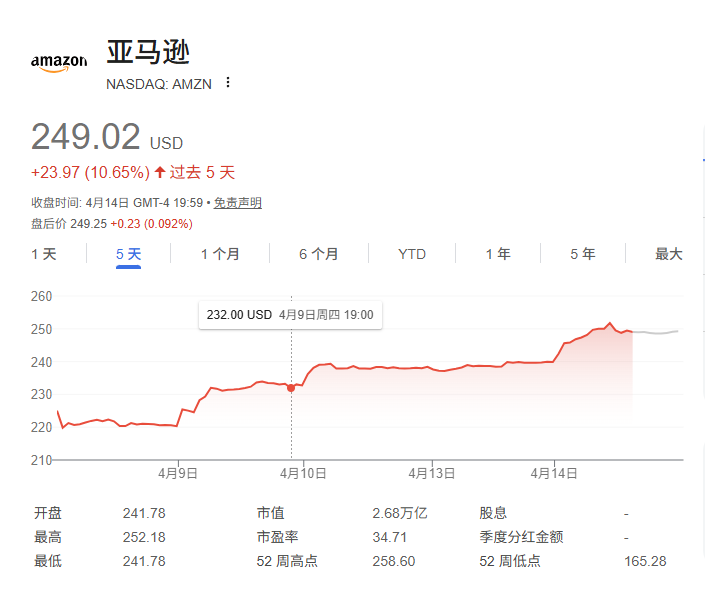Viewport: 705px width, 591px height.
Task: Click the 季度分红金额 label
Action: (x=521, y=537)
